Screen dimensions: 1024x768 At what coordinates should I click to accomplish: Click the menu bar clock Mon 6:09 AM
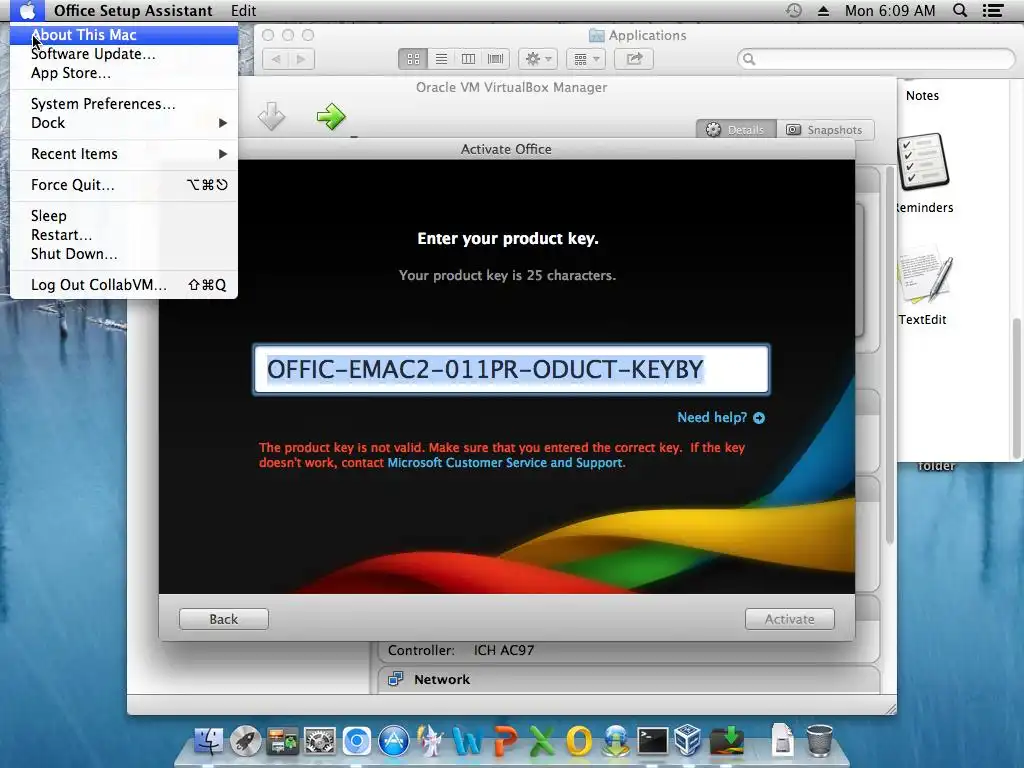890,10
